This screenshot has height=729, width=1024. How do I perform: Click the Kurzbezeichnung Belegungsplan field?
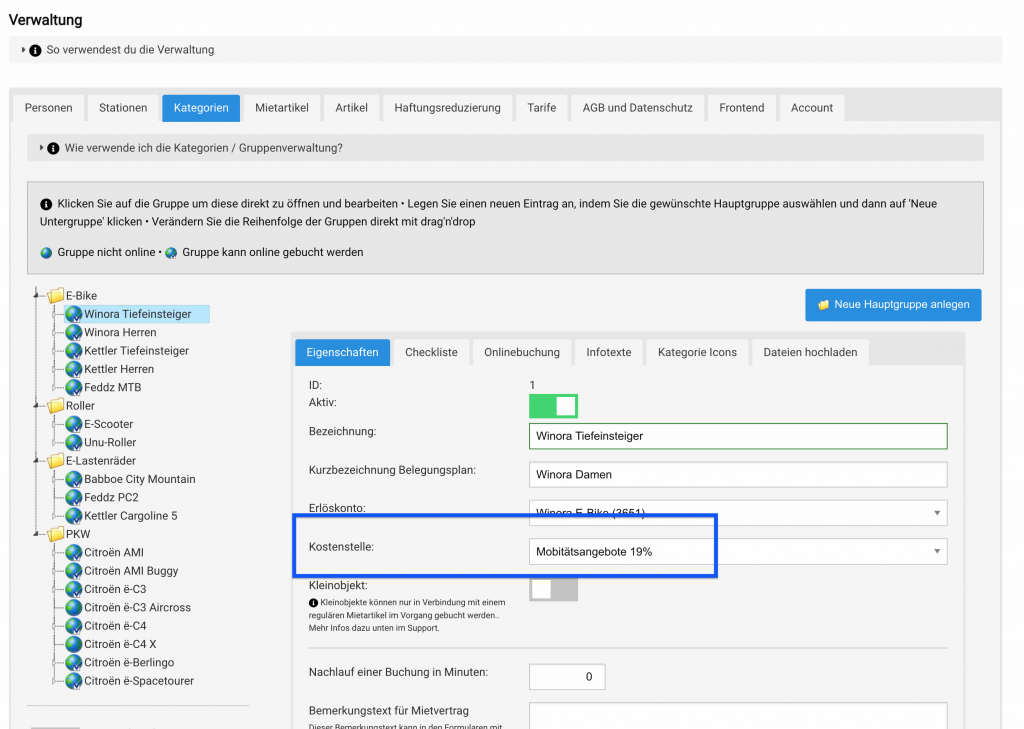[738, 475]
